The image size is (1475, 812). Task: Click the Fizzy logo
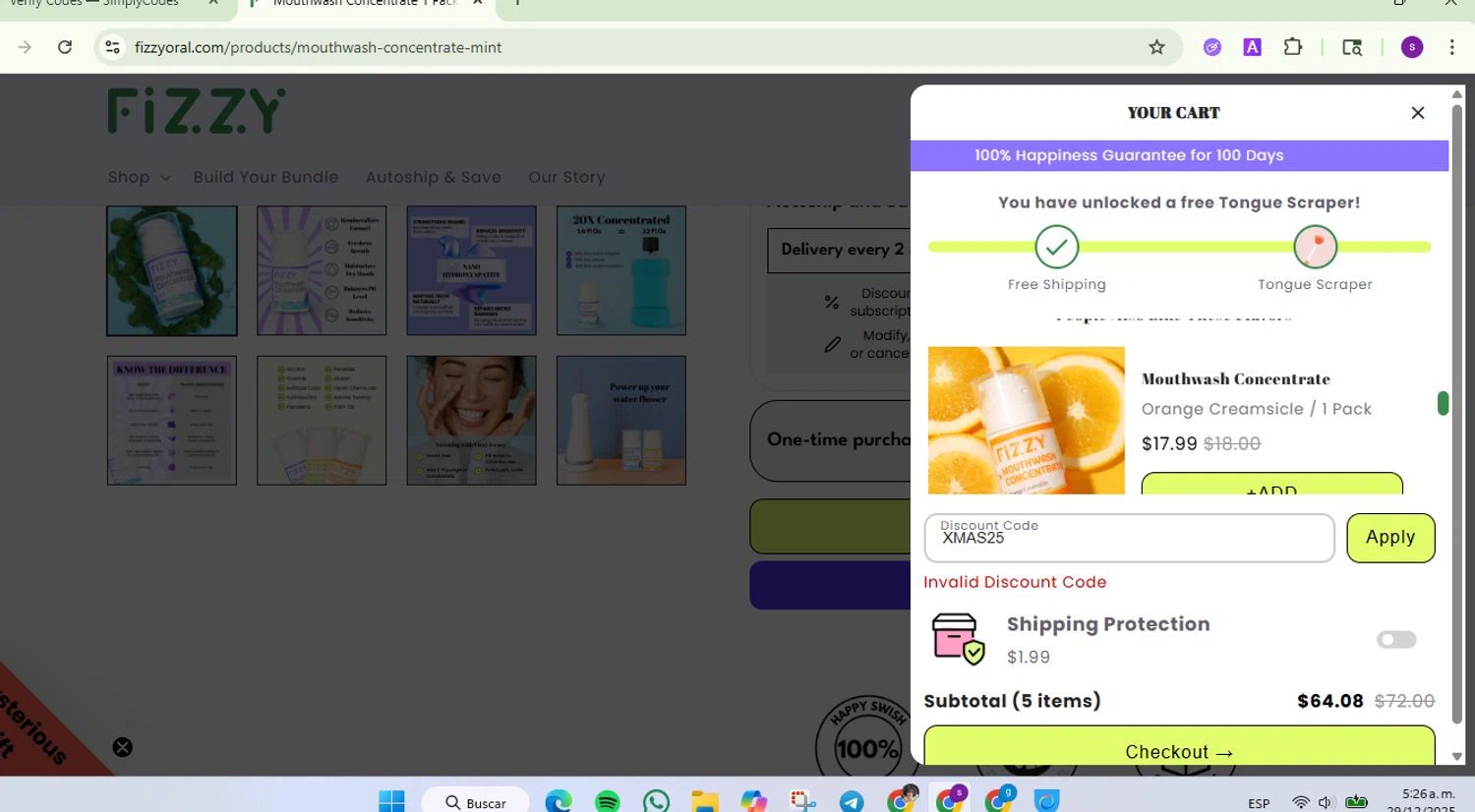point(197,111)
